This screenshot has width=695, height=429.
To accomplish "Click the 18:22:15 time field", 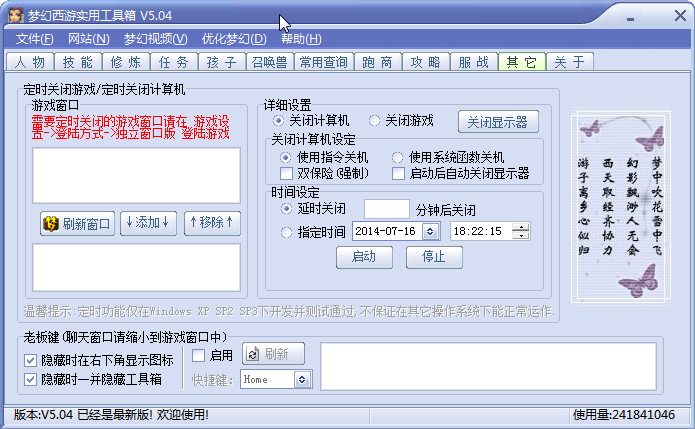I will click(481, 231).
